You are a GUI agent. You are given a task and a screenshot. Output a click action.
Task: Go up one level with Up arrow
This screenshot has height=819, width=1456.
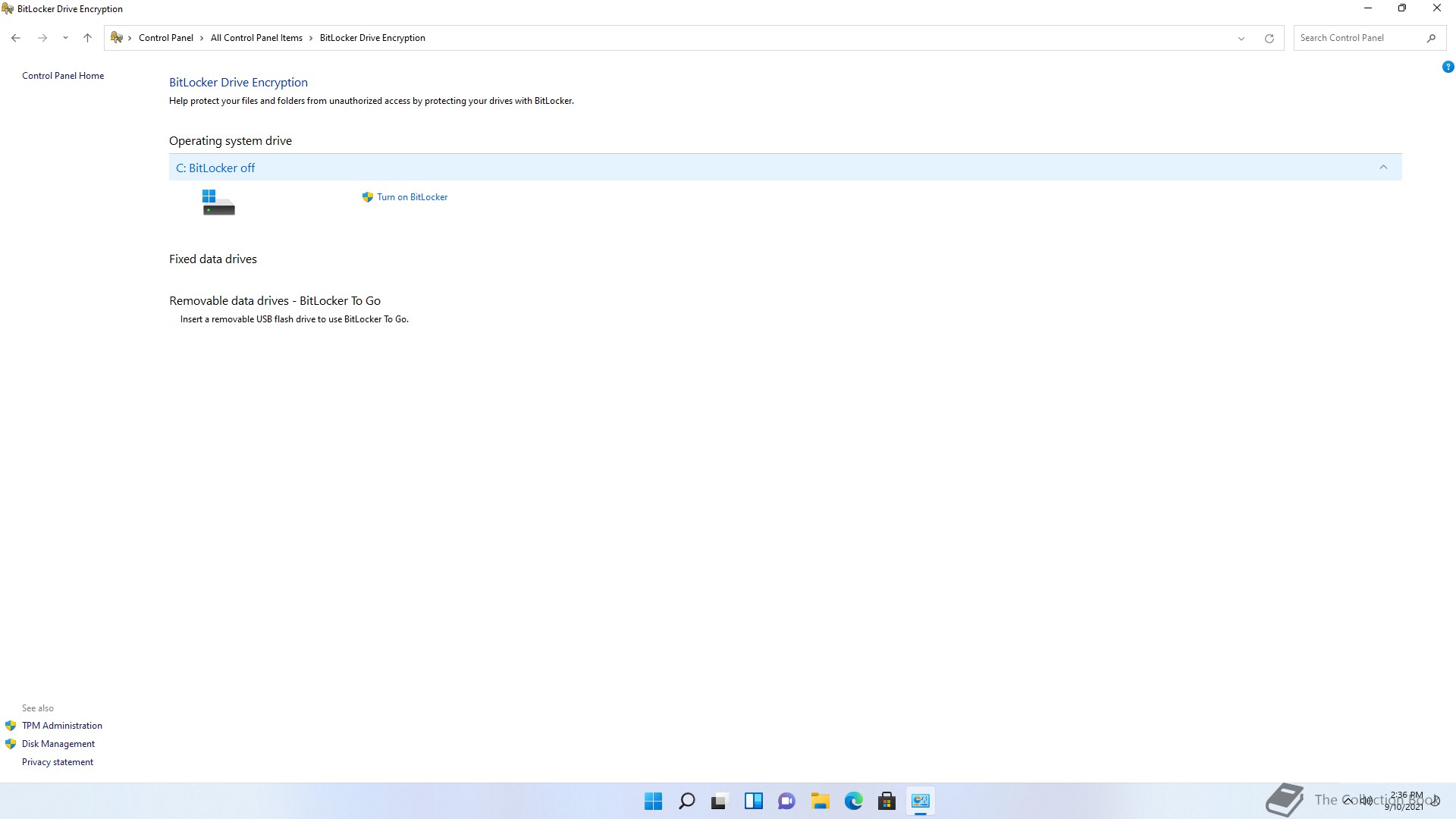pyautogui.click(x=87, y=38)
